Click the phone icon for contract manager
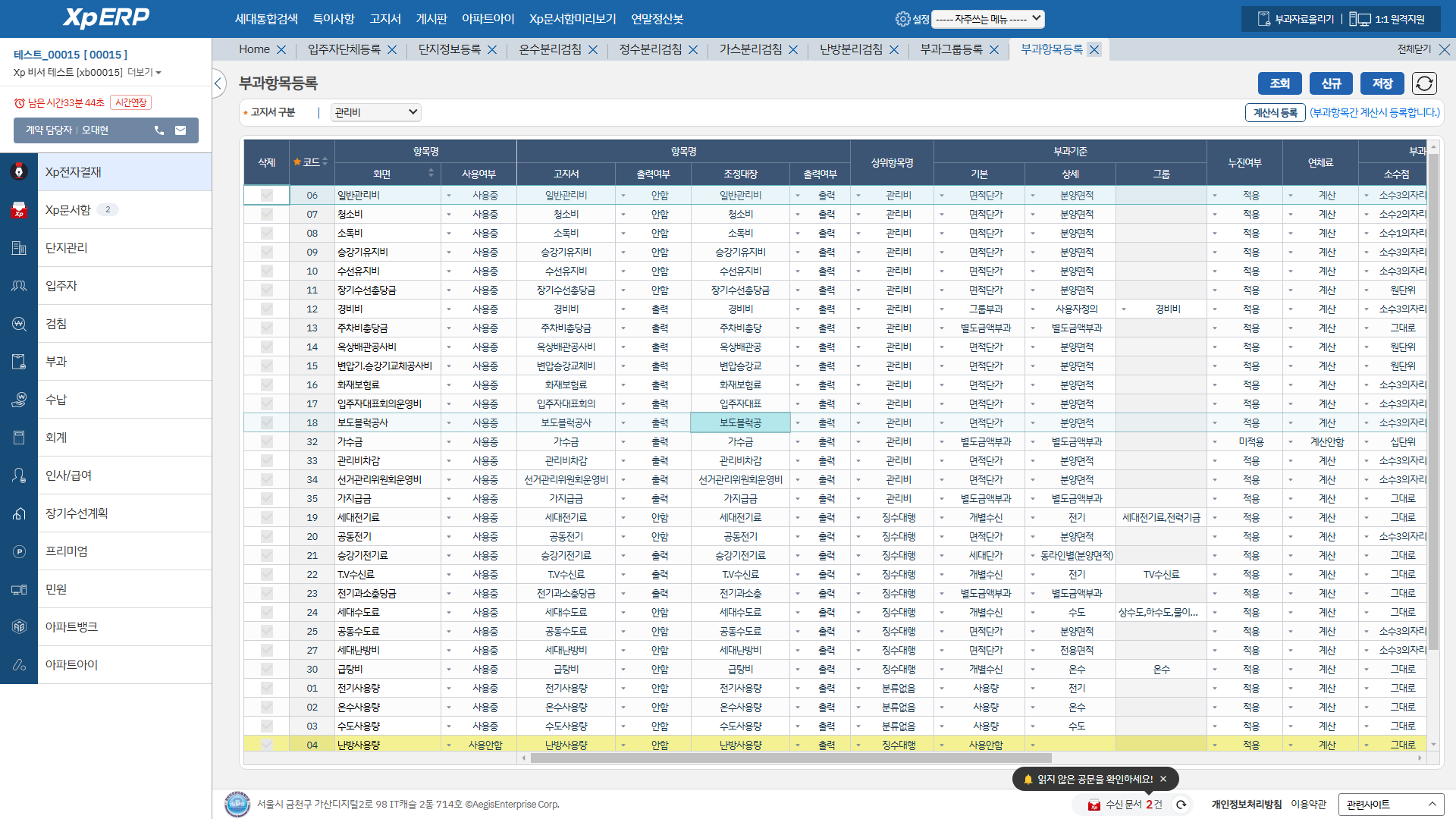The image size is (1456, 819). tap(159, 130)
